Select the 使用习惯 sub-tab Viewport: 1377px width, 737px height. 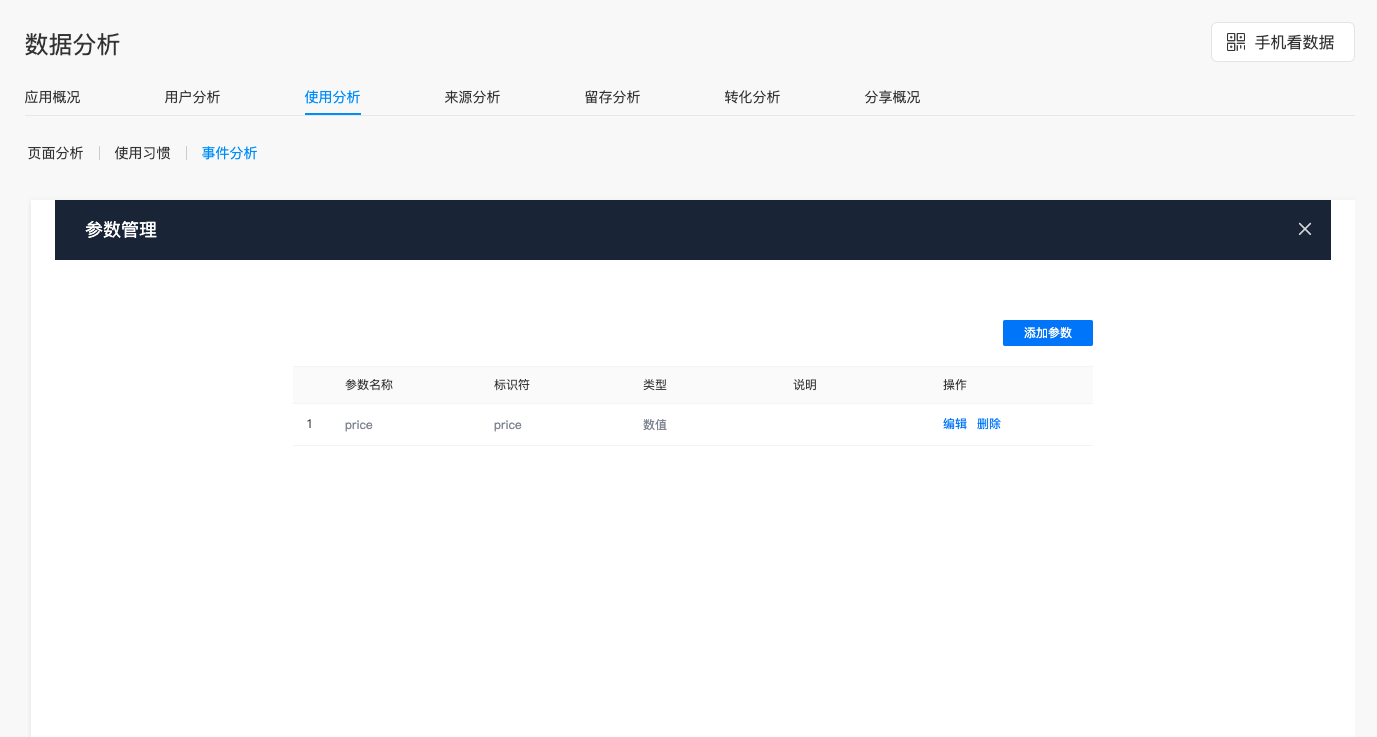[x=142, y=153]
